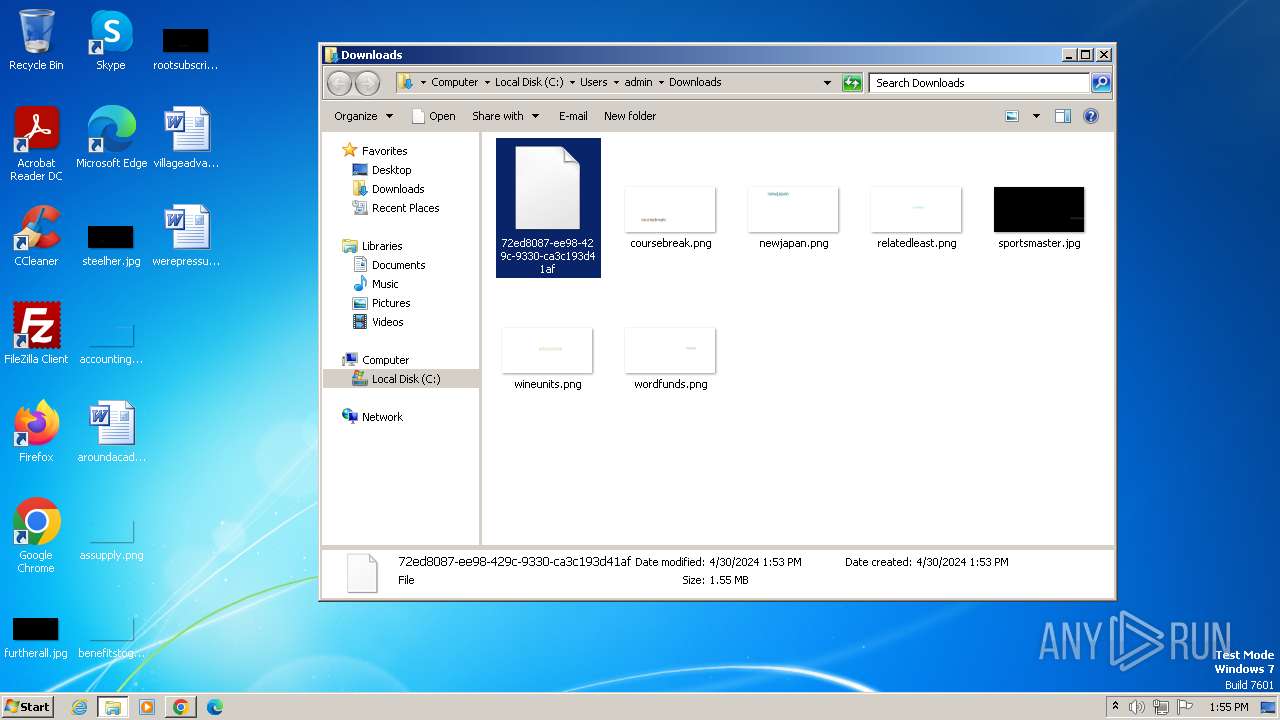Open Action Center flag in tray
Screen dimensions: 1280x720
pyautogui.click(x=1185, y=707)
